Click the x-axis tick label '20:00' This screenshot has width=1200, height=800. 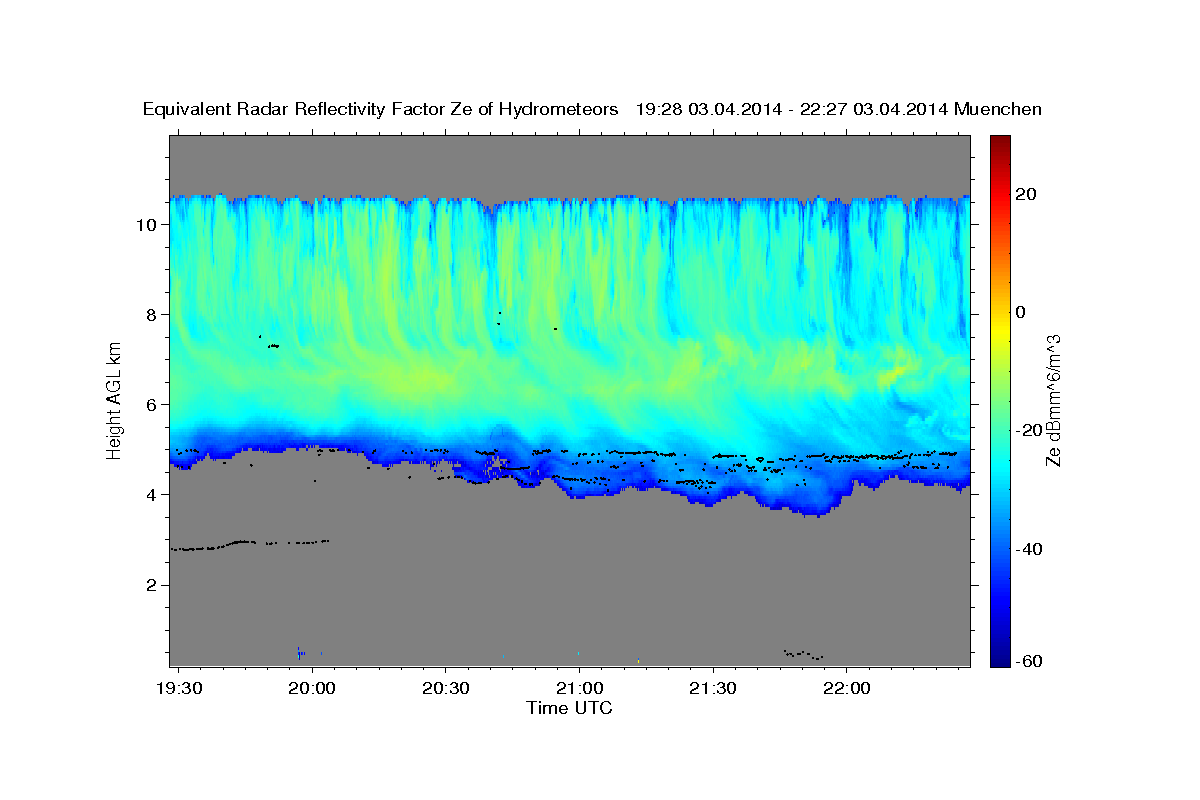pyautogui.click(x=312, y=690)
